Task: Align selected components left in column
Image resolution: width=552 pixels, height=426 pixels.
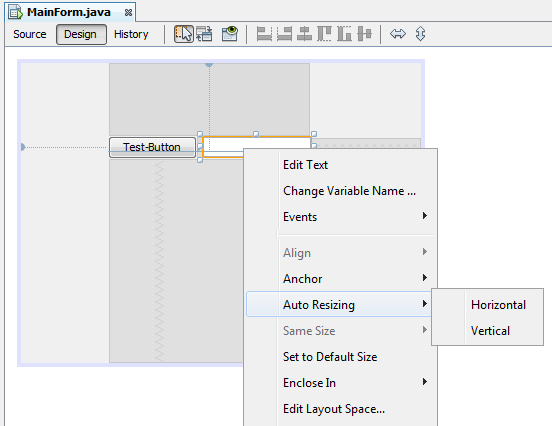Action: tap(264, 34)
